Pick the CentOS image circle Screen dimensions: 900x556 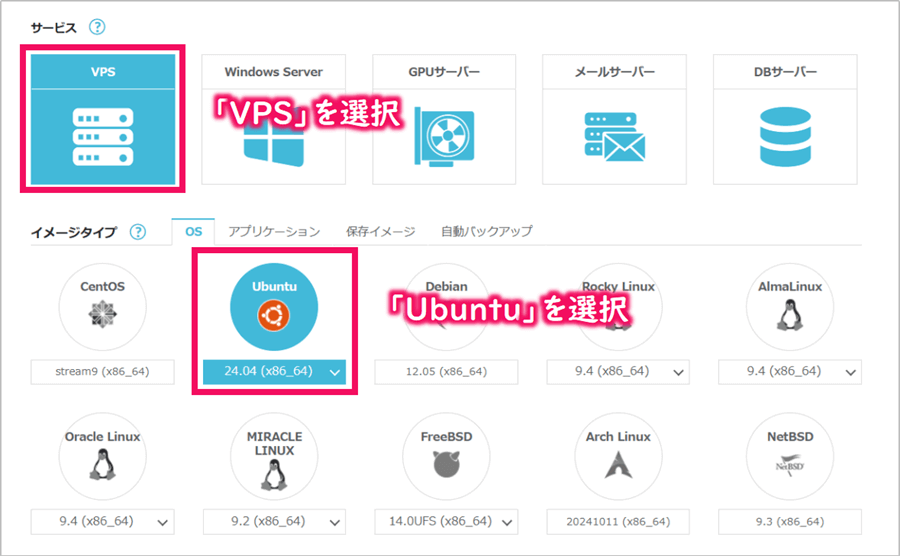click(x=102, y=307)
